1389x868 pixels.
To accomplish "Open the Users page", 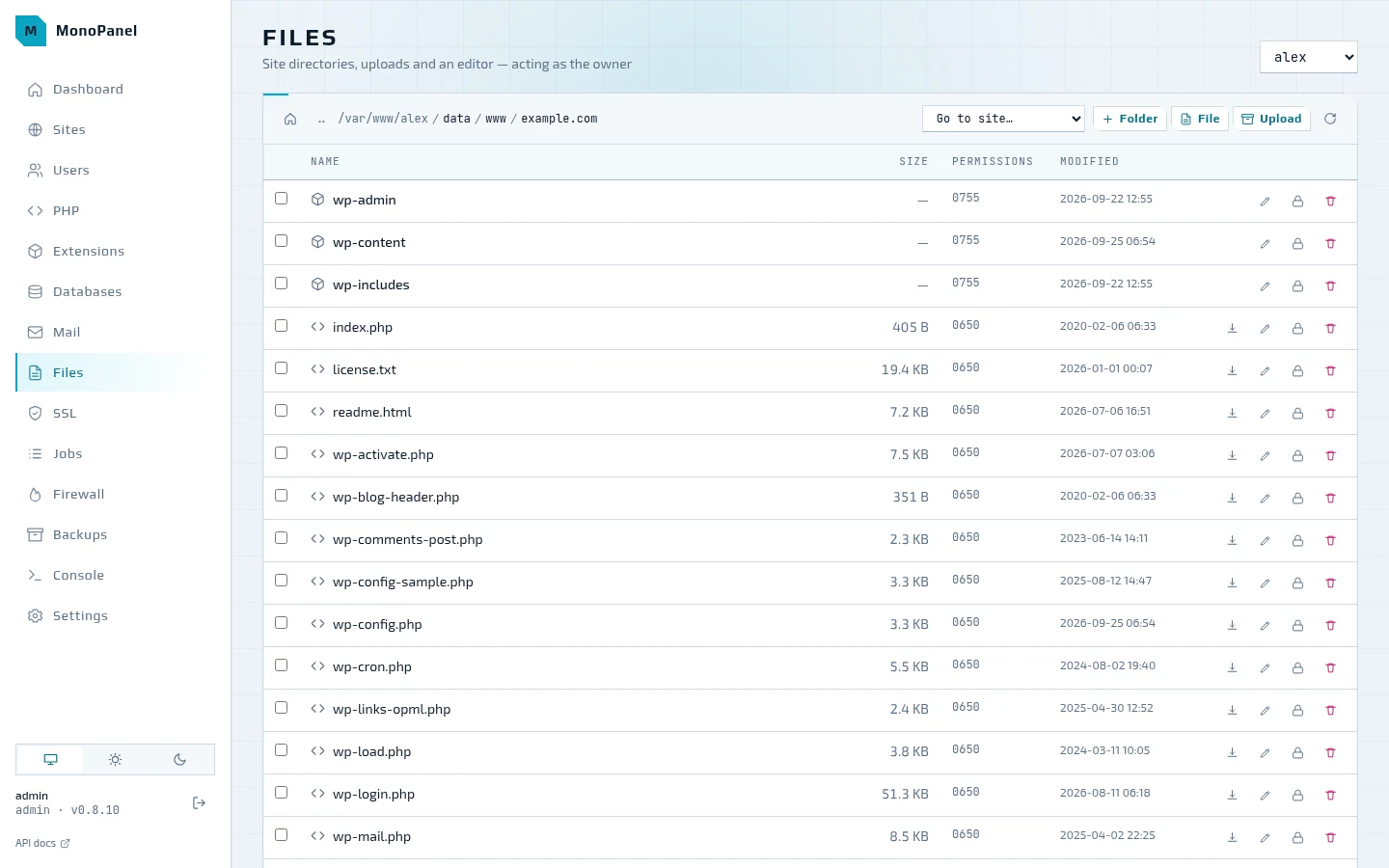I will 116,170.
